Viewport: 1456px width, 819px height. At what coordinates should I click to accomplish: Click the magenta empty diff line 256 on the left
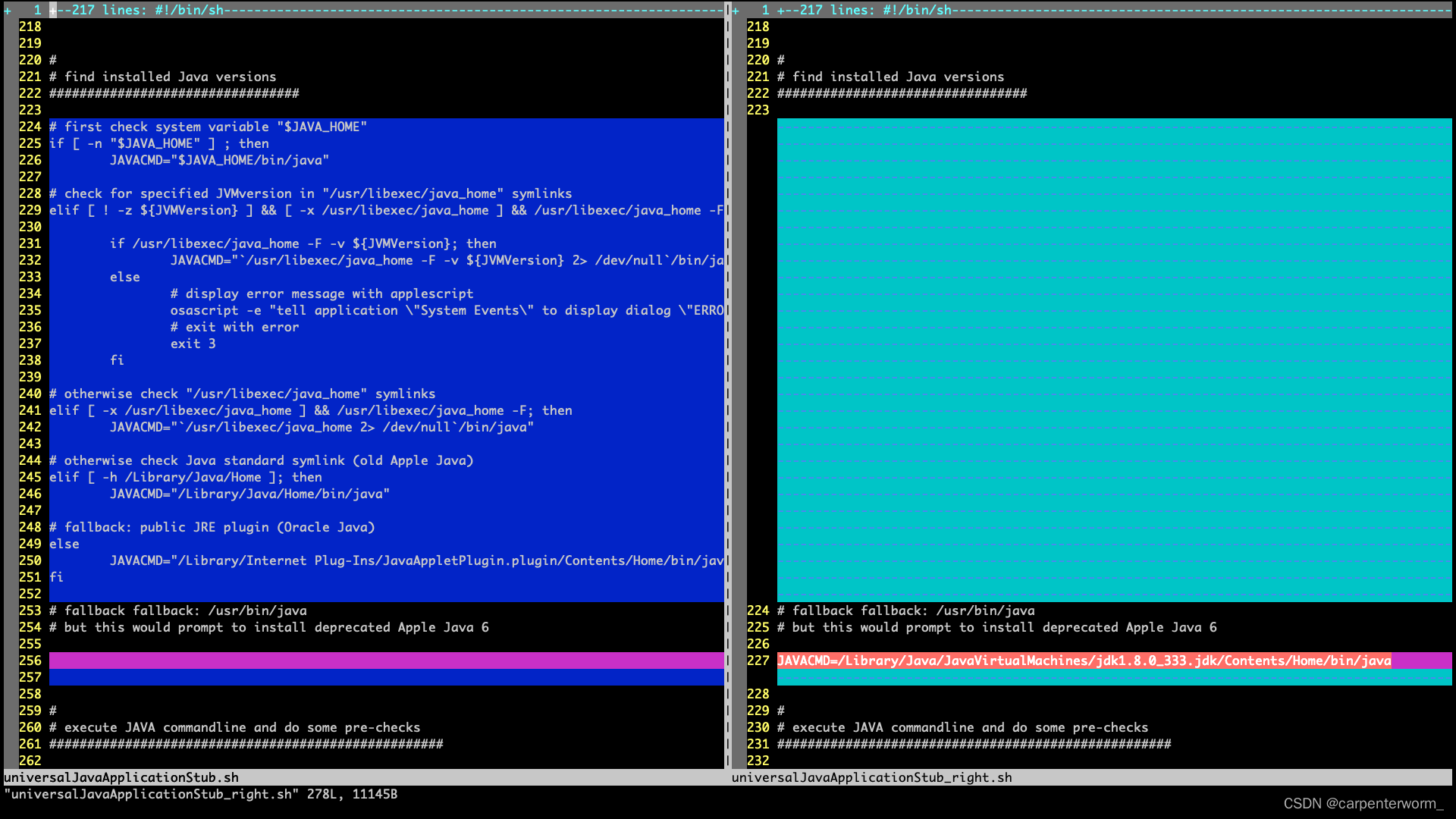click(x=379, y=661)
